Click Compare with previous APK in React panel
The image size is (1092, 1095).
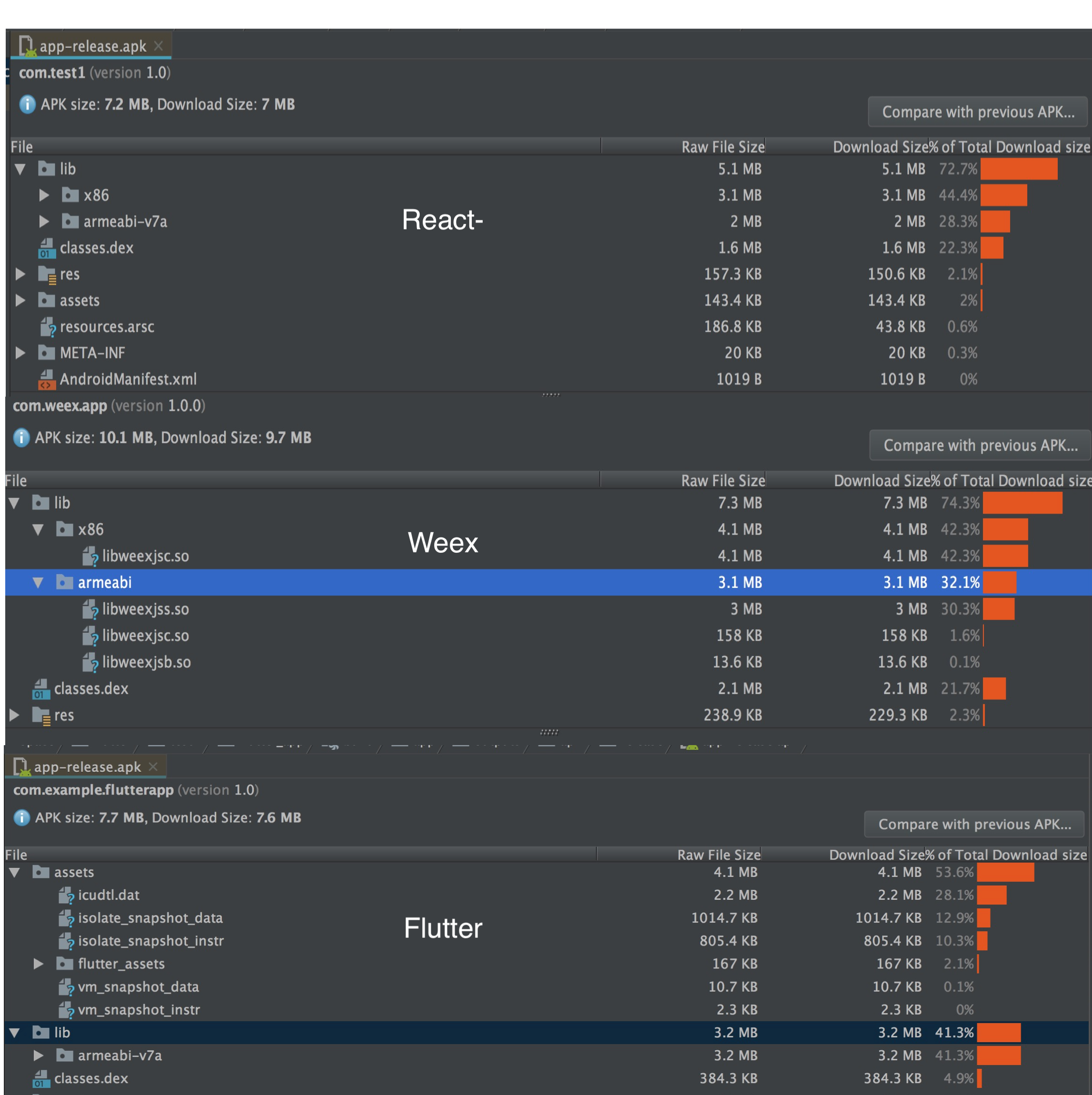coord(978,112)
